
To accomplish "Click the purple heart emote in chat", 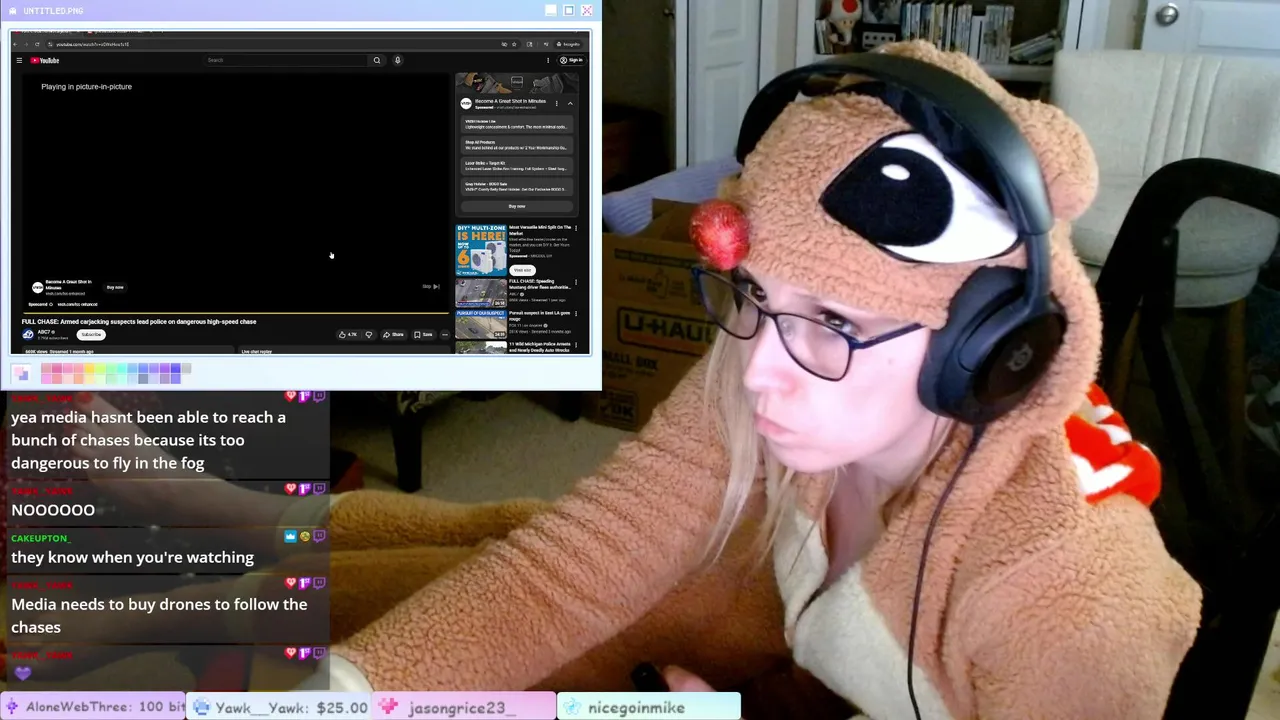I will 22,674.
